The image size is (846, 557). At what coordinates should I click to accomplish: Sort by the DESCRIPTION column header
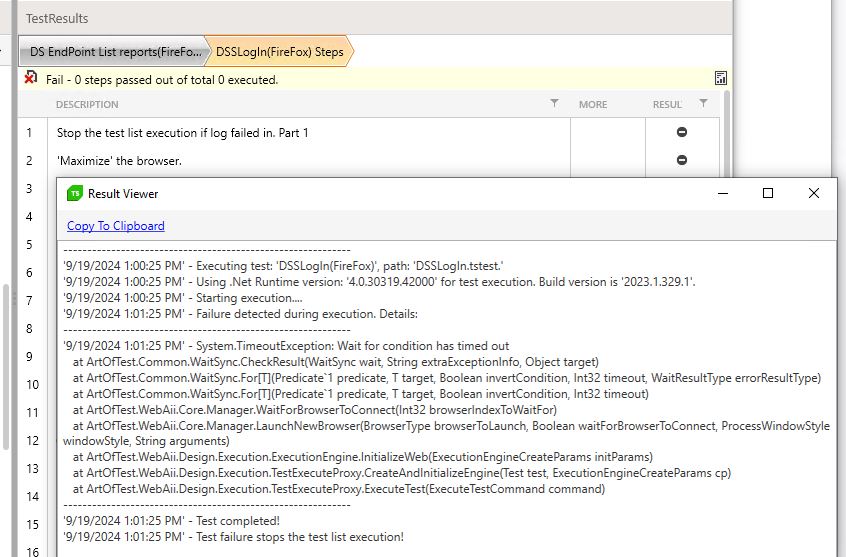(87, 105)
